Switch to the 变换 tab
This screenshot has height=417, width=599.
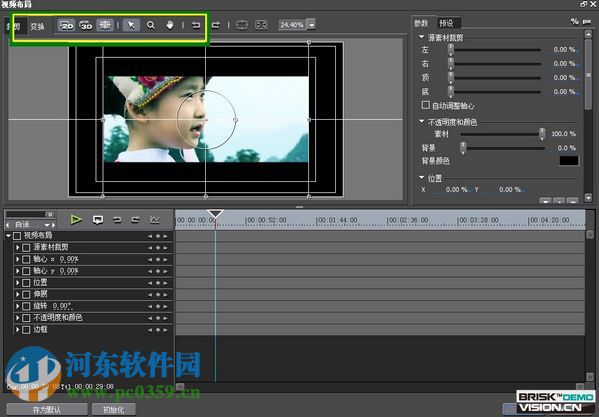(x=37, y=27)
